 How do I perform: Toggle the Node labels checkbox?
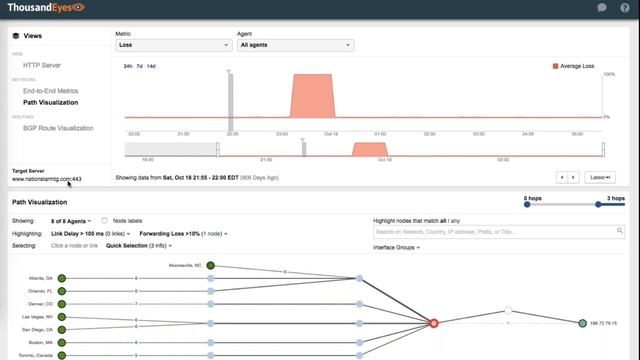pos(104,220)
